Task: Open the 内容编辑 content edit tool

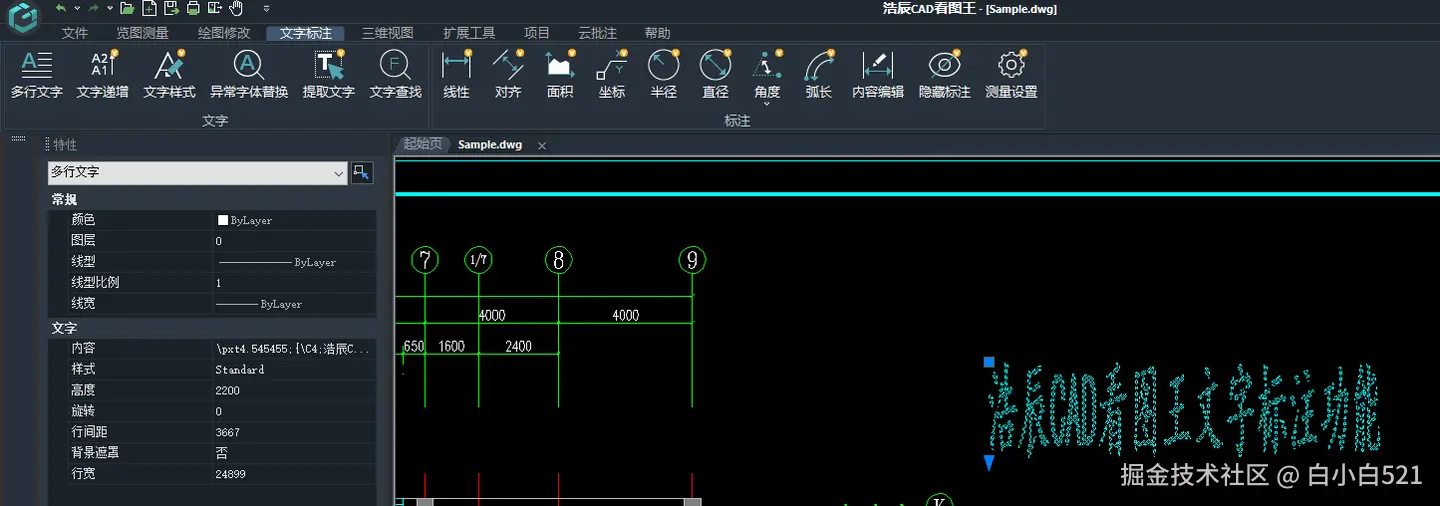Action: (x=878, y=76)
